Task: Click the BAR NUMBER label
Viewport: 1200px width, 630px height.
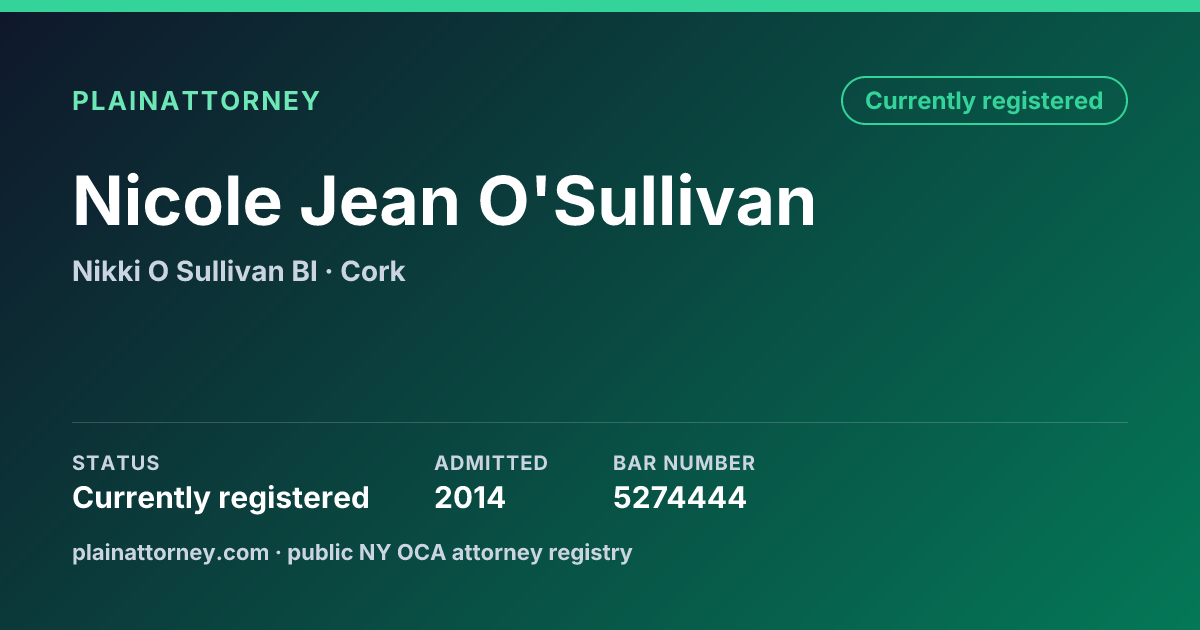Action: [x=684, y=463]
